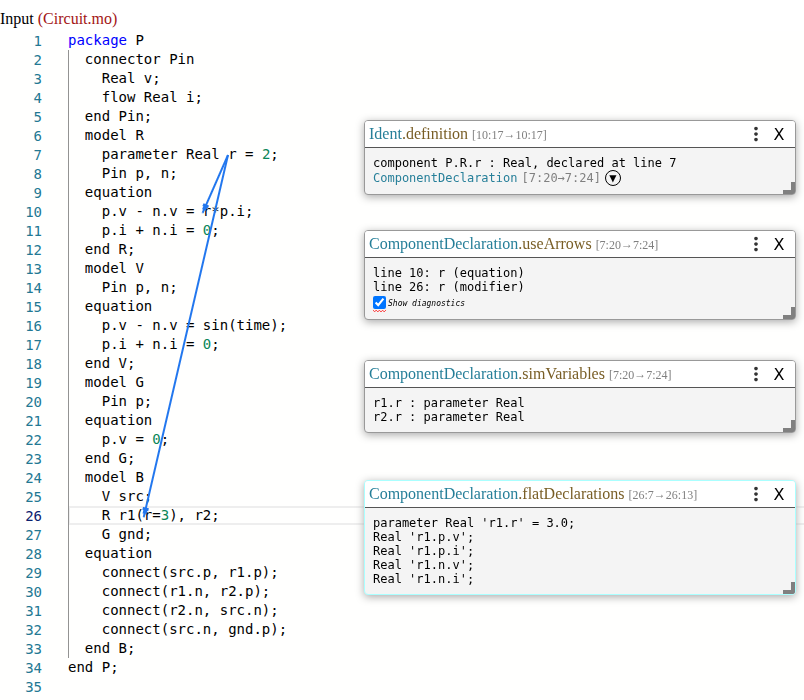Viewport: 804px width, 700px height.
Task: Click the ComponentDeclaration.flatDeclarations panel title
Action: tap(497, 494)
